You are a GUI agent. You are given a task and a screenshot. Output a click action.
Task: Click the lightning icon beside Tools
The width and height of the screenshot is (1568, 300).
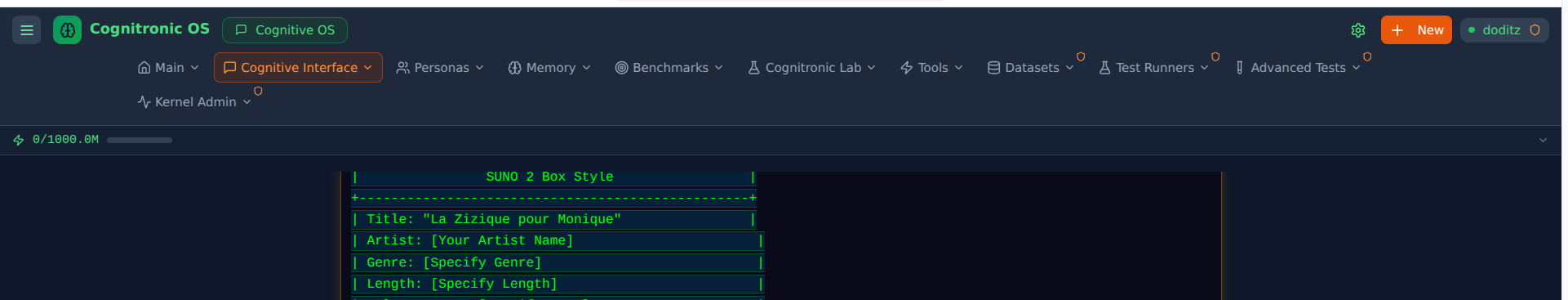(907, 68)
